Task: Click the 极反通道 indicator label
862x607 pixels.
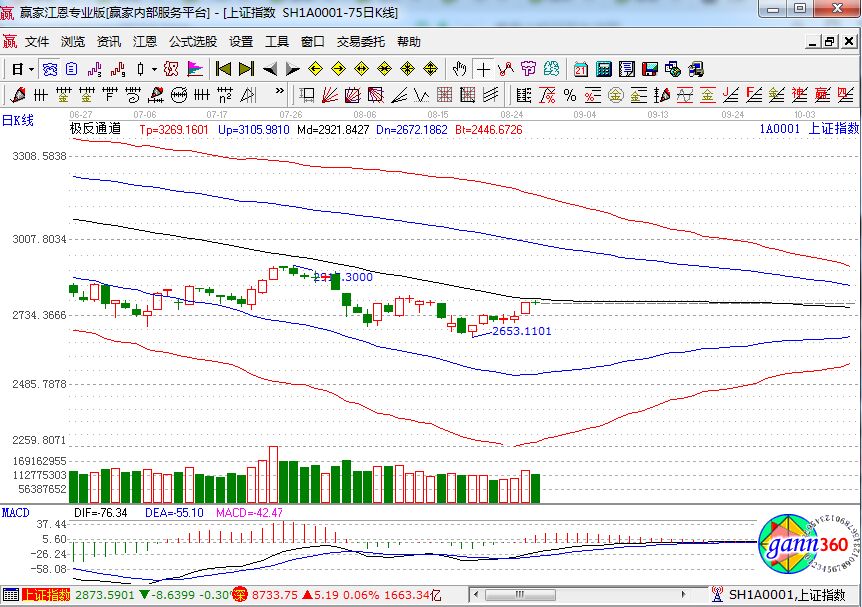Action: point(95,129)
